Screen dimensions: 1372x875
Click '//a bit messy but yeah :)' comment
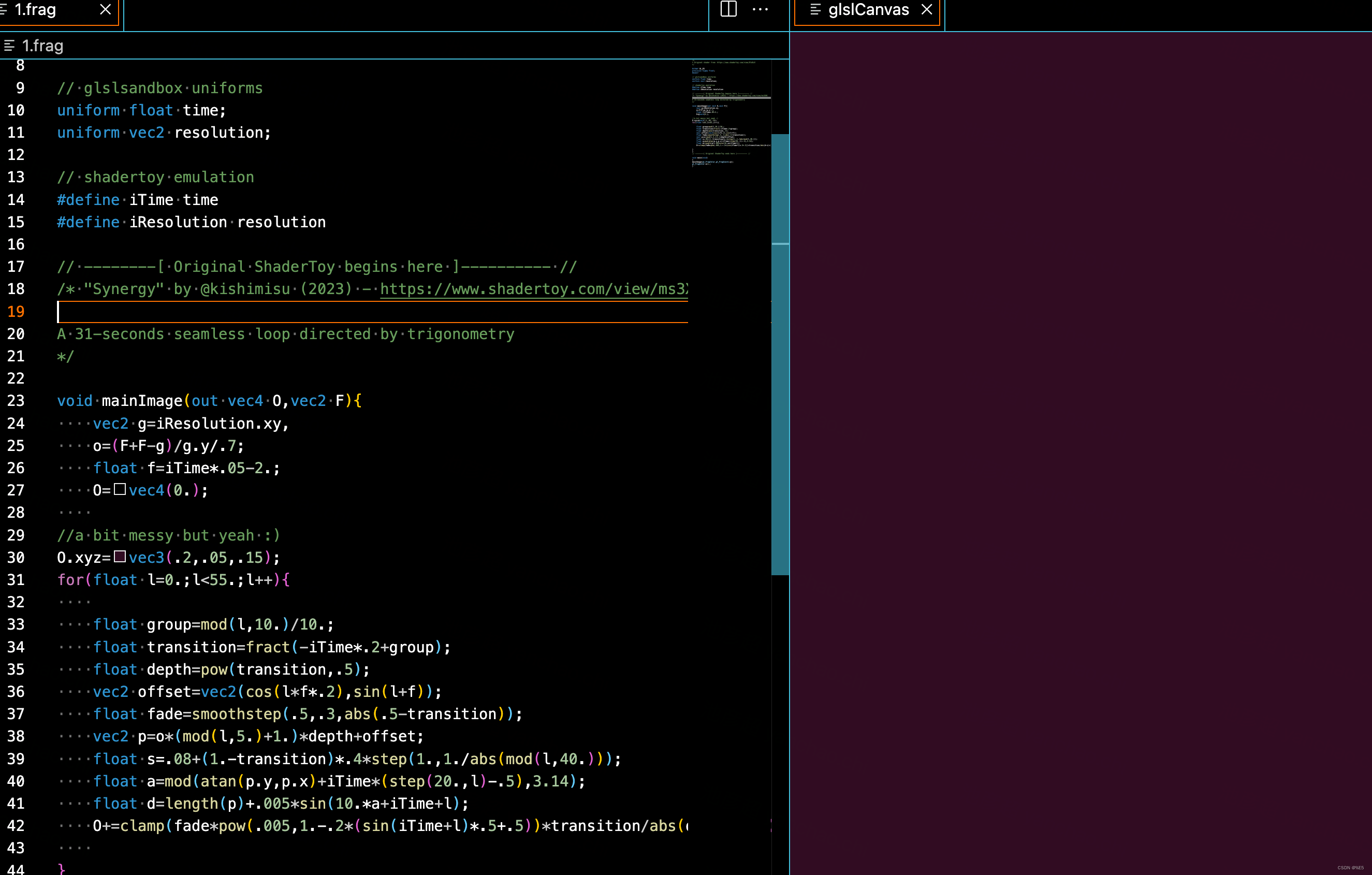coord(169,535)
